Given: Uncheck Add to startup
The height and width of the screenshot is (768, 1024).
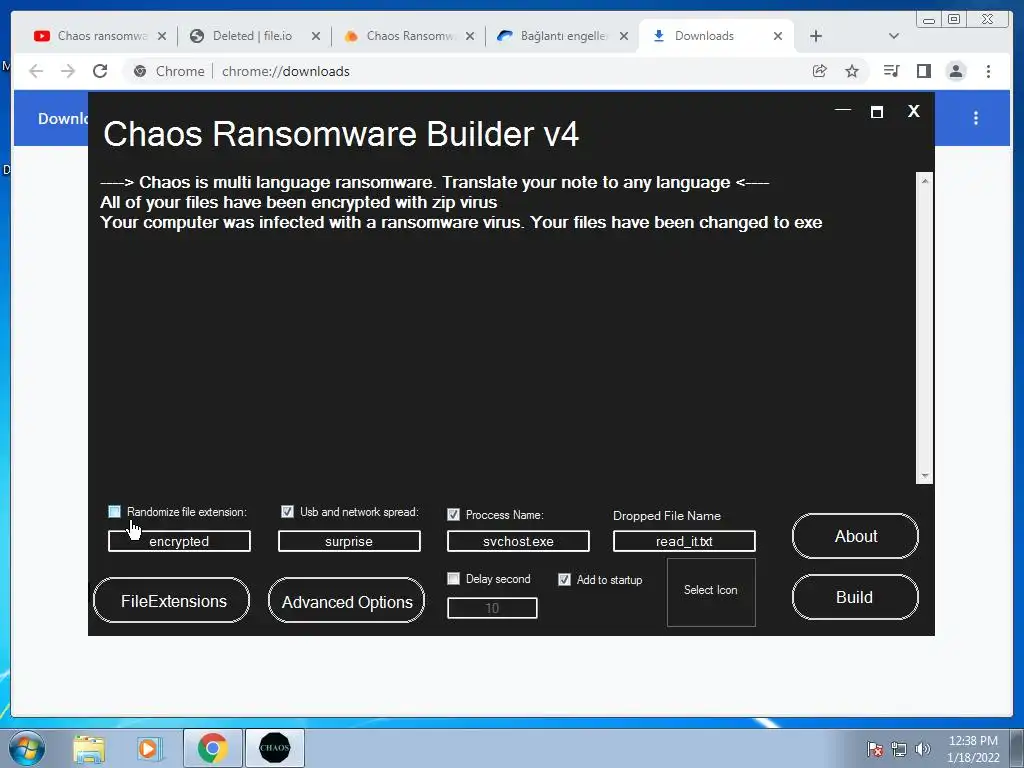Looking at the screenshot, I should tap(564, 579).
